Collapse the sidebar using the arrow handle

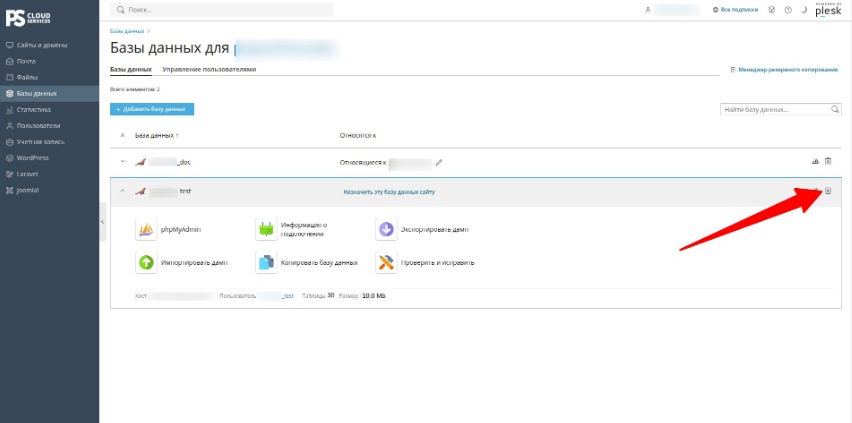(x=103, y=222)
